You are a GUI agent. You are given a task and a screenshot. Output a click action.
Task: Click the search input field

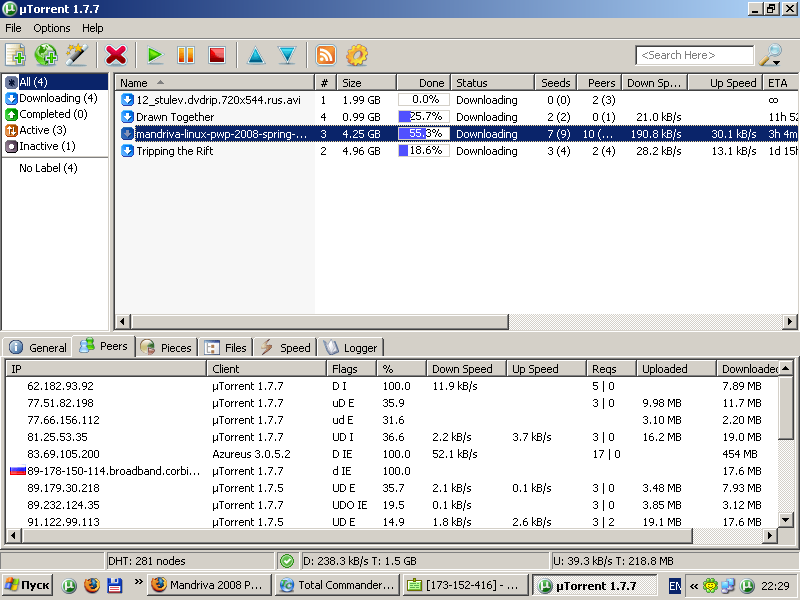point(694,55)
